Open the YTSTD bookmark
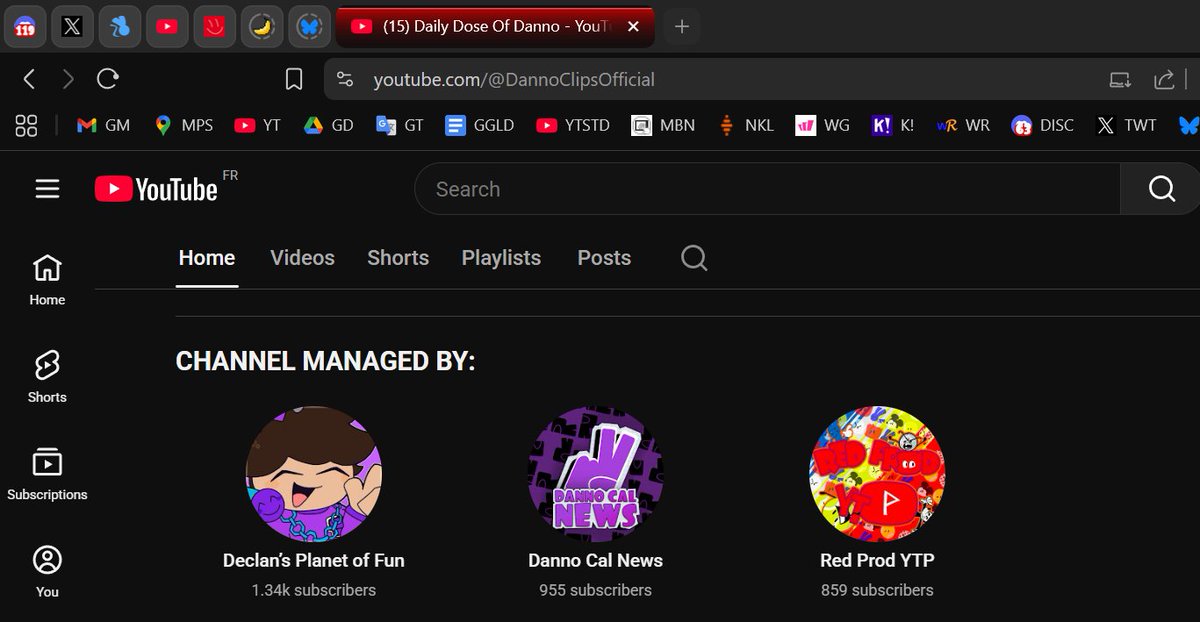Viewport: 1200px width, 622px height. (x=573, y=125)
